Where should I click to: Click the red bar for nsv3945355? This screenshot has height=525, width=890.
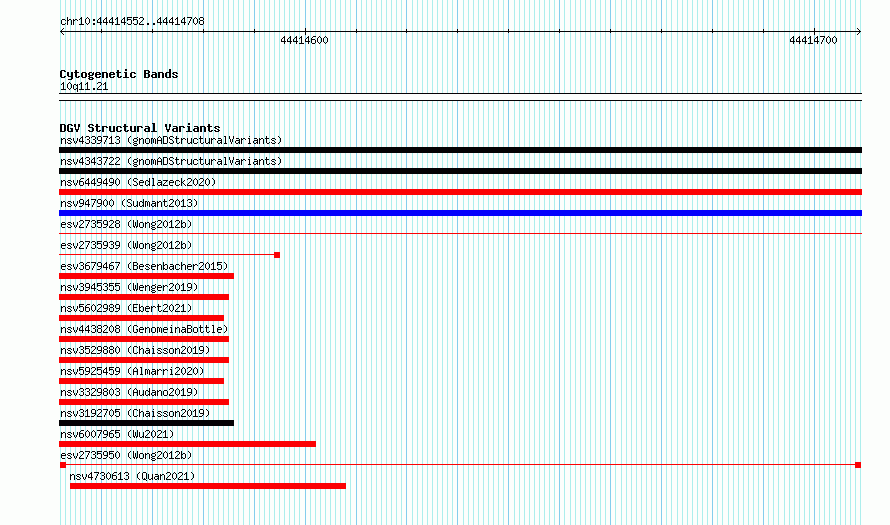(x=144, y=297)
